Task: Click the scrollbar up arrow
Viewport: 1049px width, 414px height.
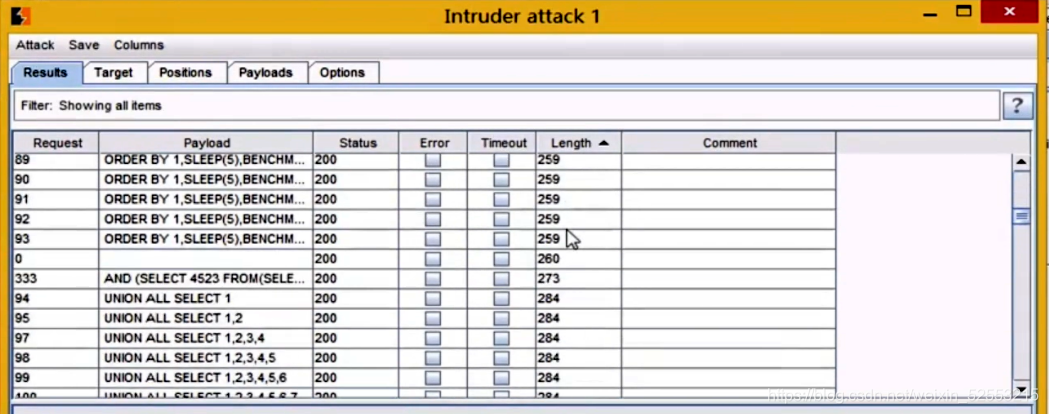Action: (x=1021, y=162)
